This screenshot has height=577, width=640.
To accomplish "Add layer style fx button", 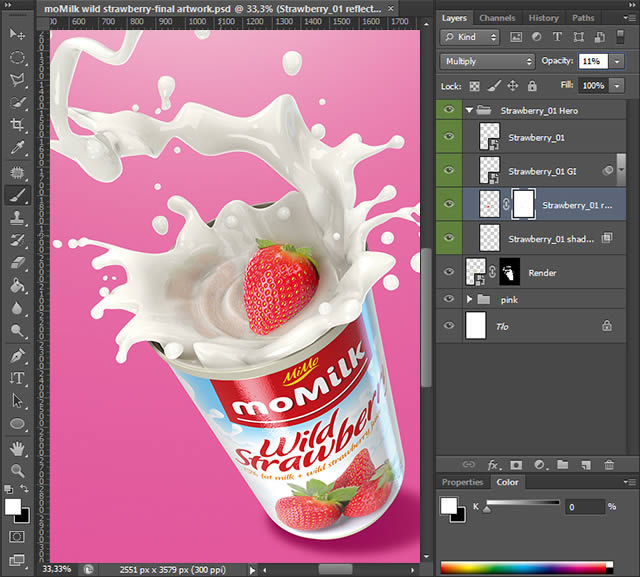I will pos(493,465).
